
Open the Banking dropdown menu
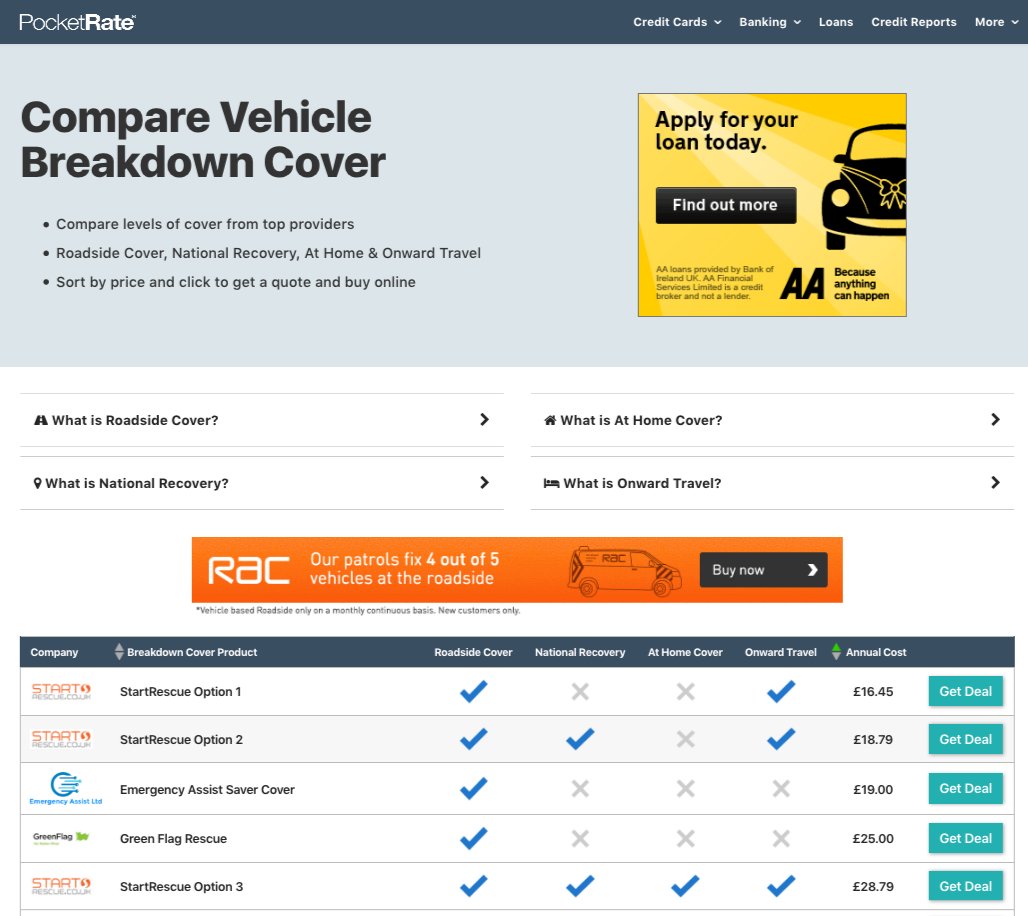tap(770, 22)
